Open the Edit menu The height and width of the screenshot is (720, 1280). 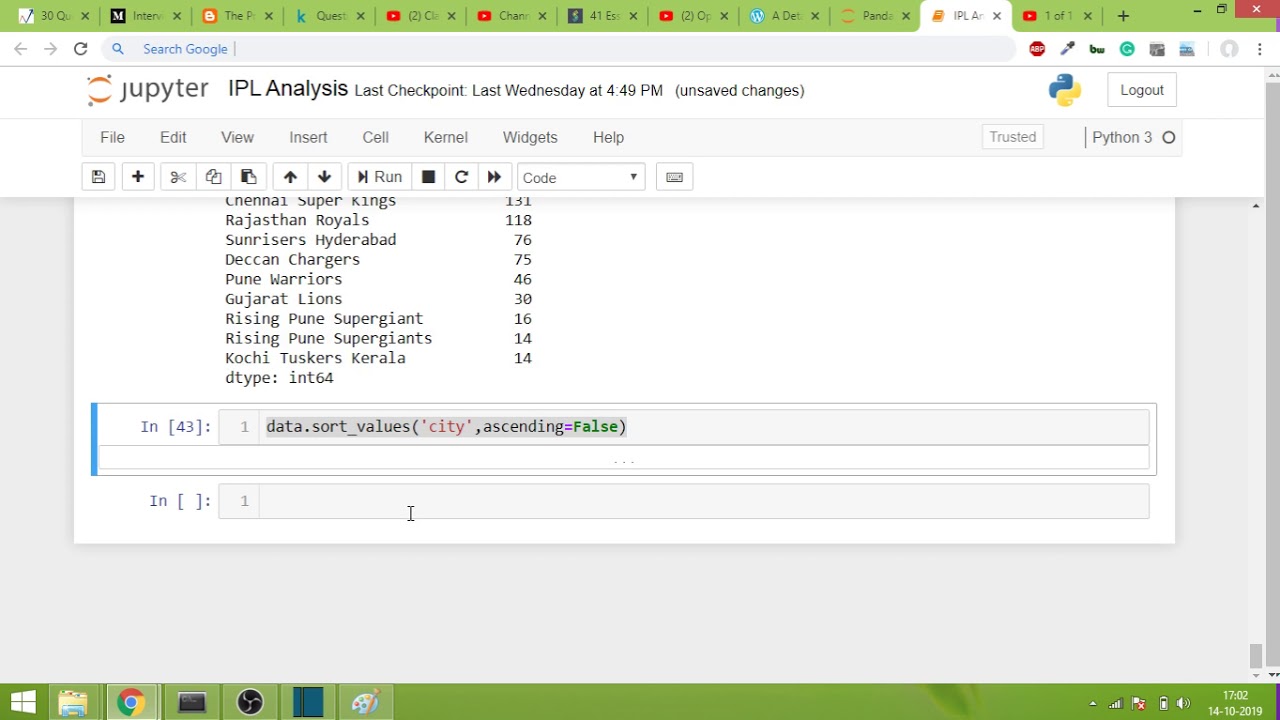173,137
